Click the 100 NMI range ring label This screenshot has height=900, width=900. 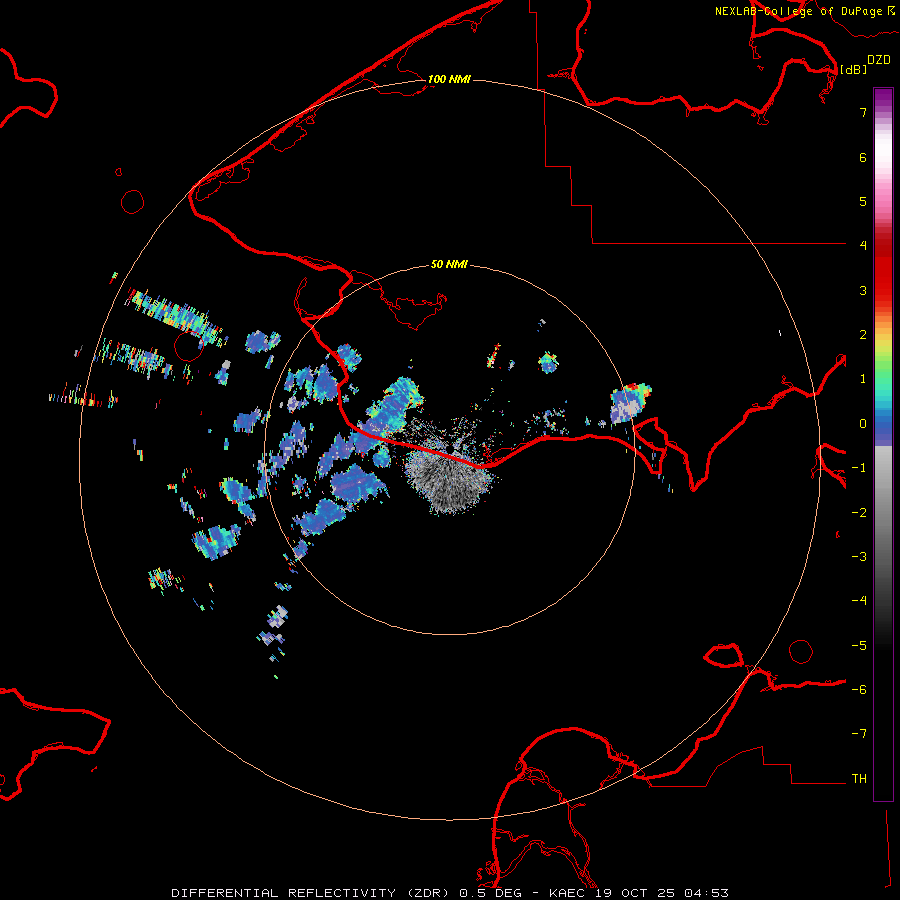pos(449,79)
